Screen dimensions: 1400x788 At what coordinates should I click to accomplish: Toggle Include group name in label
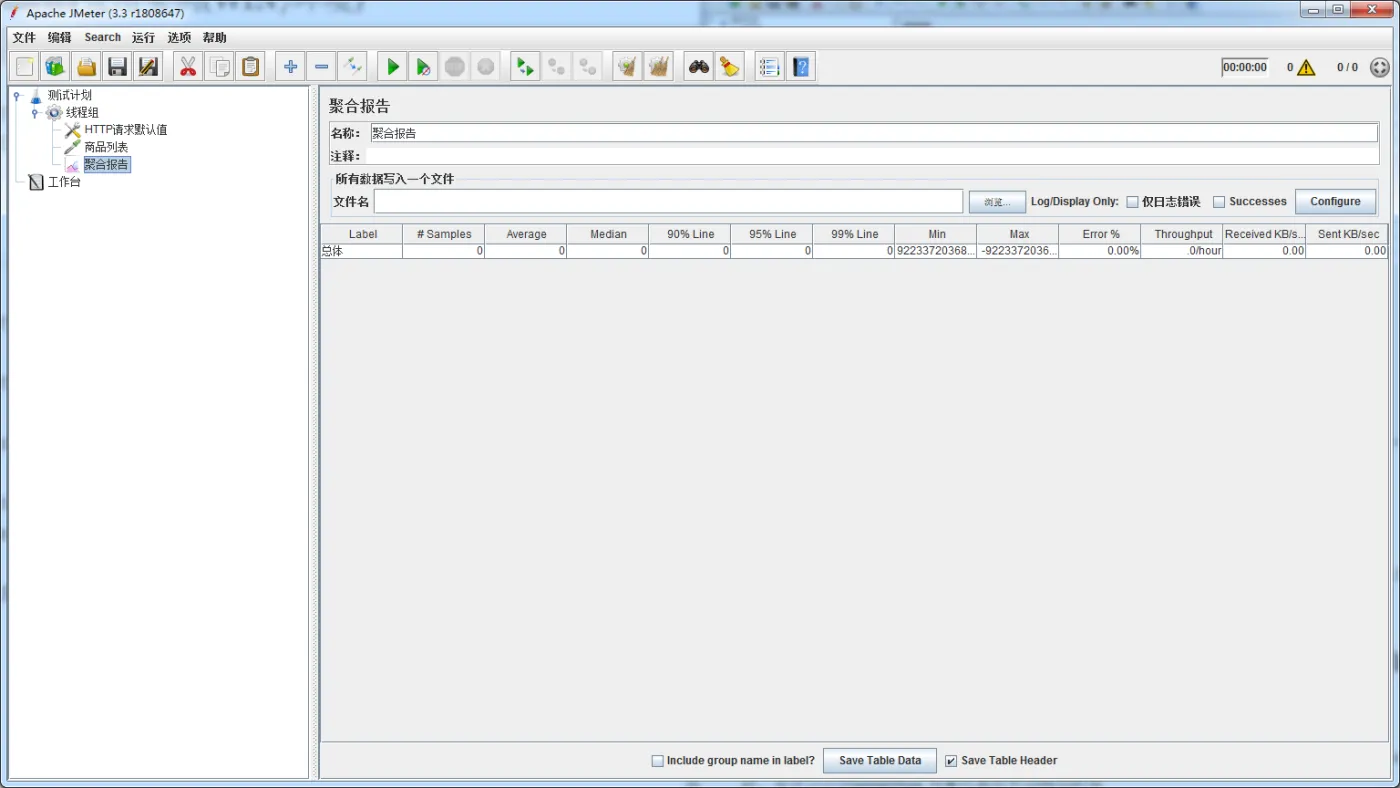coord(658,761)
